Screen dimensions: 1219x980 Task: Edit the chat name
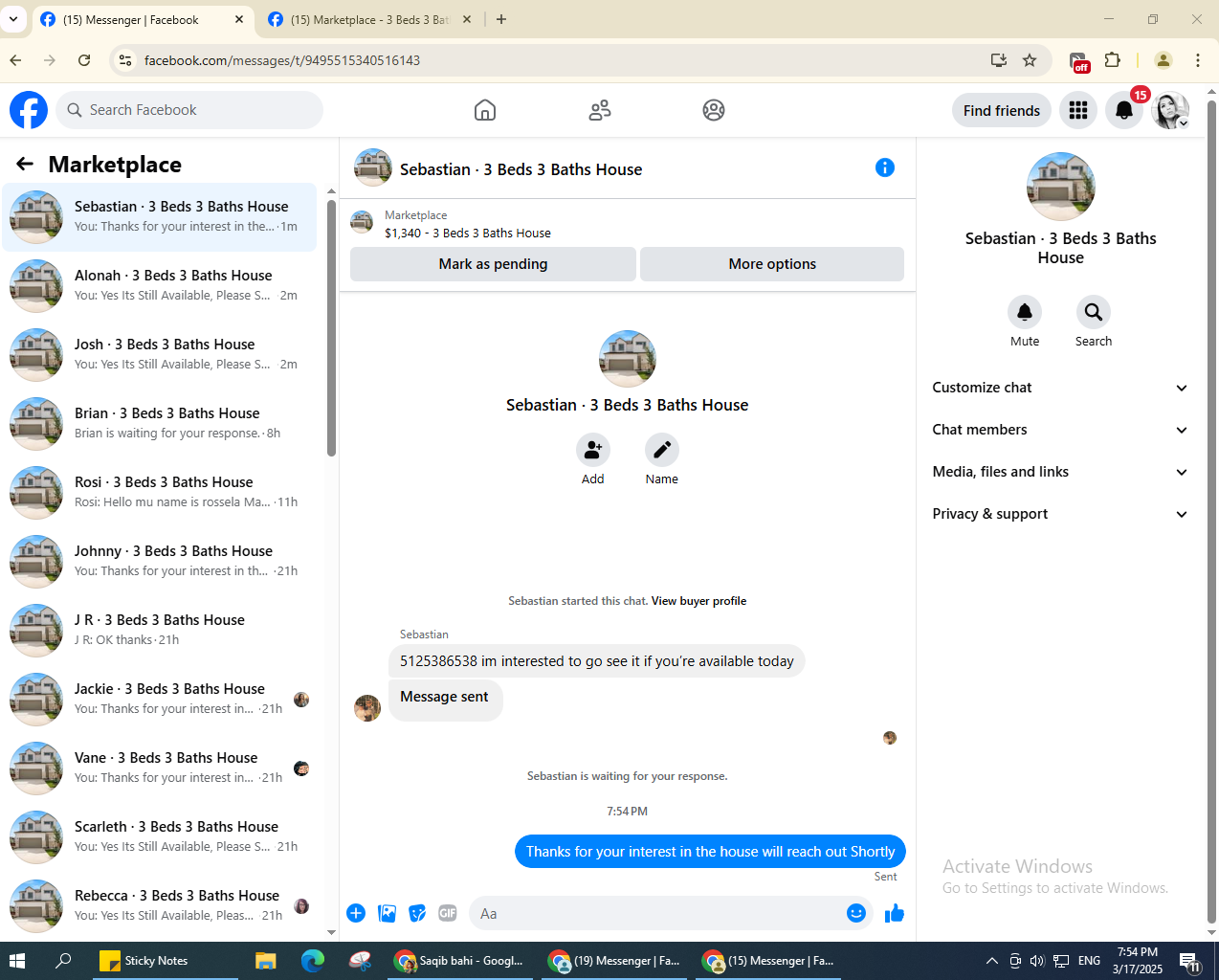click(662, 449)
